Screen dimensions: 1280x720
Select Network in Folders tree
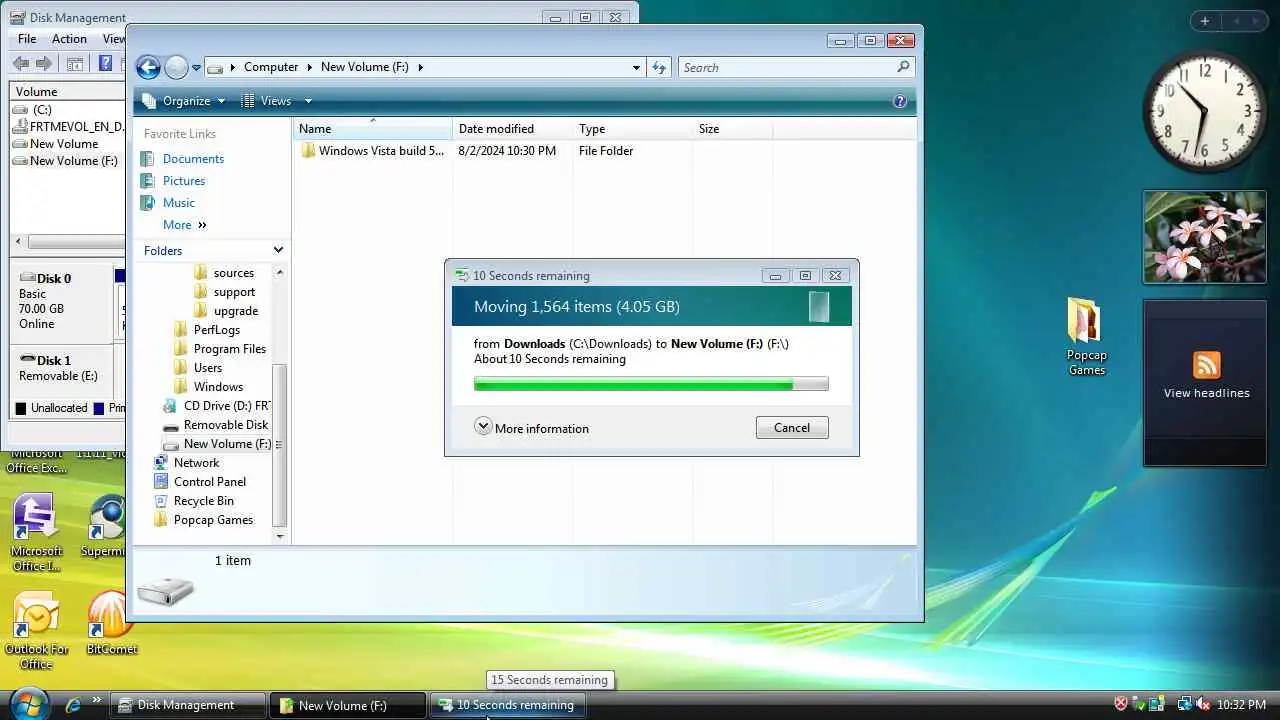tap(196, 463)
